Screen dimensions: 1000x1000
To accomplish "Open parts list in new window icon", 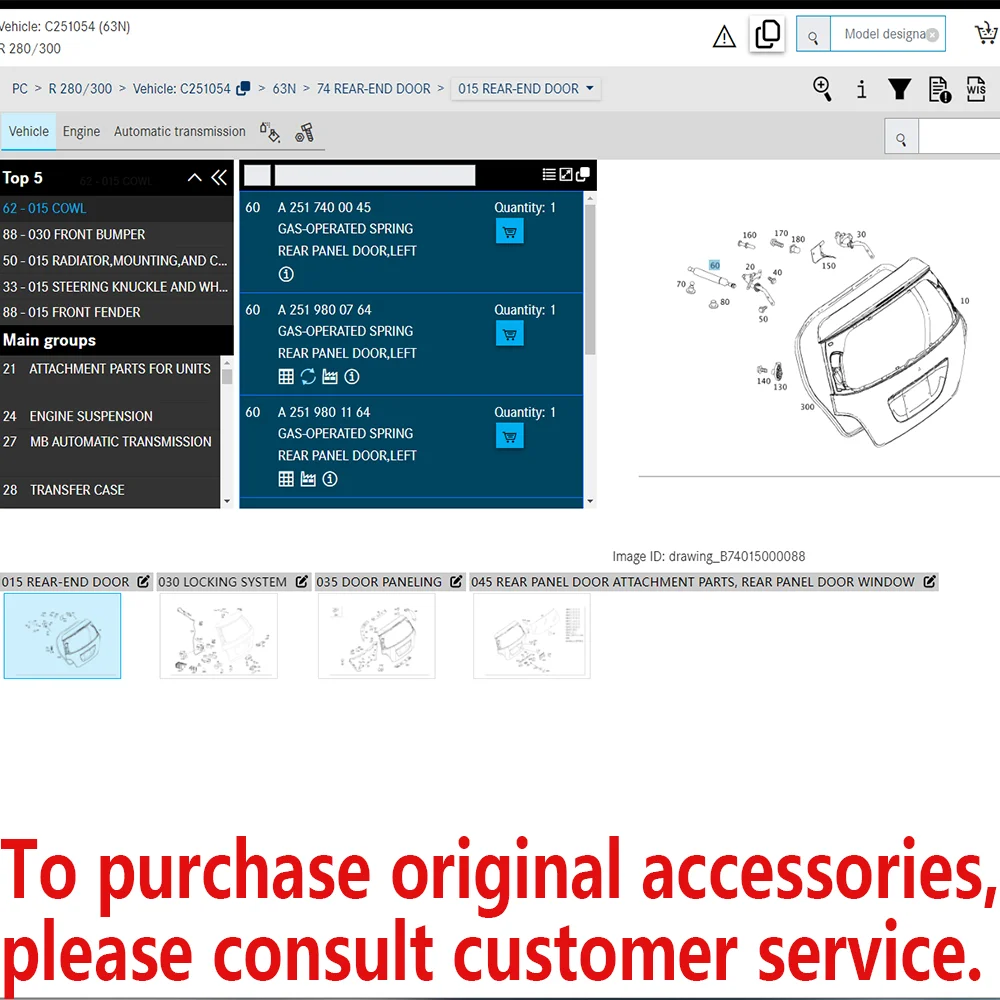I will [582, 175].
